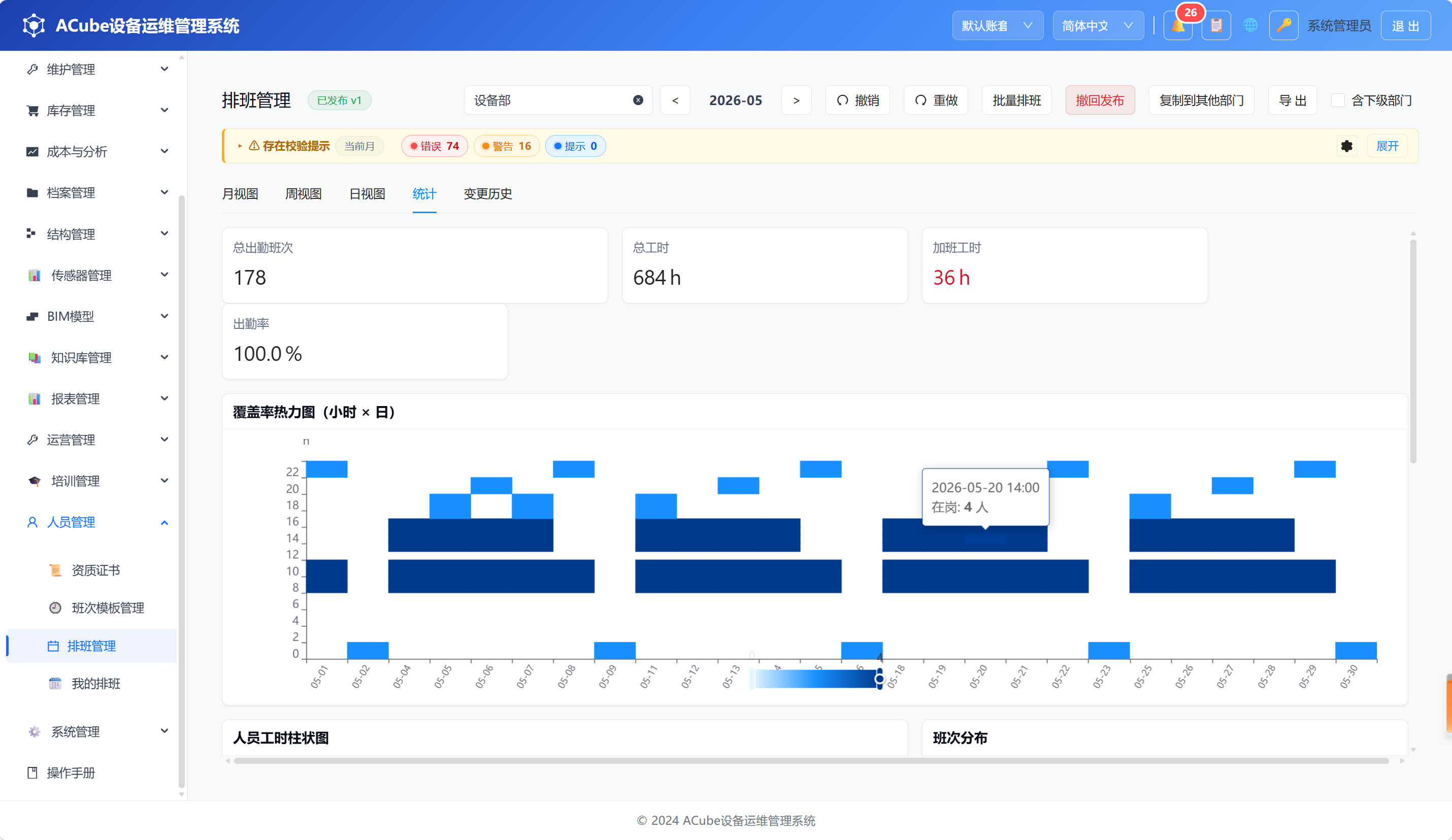Toggle the 警告 16 filter chip
The image size is (1452, 840).
(507, 146)
